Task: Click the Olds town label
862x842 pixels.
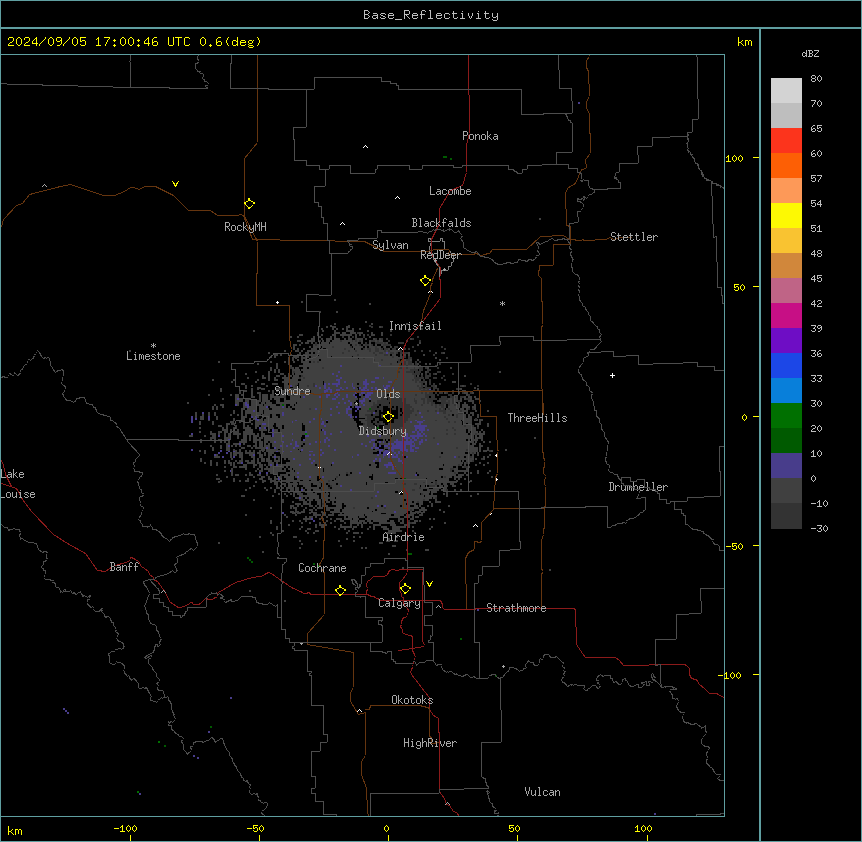Action: 388,394
